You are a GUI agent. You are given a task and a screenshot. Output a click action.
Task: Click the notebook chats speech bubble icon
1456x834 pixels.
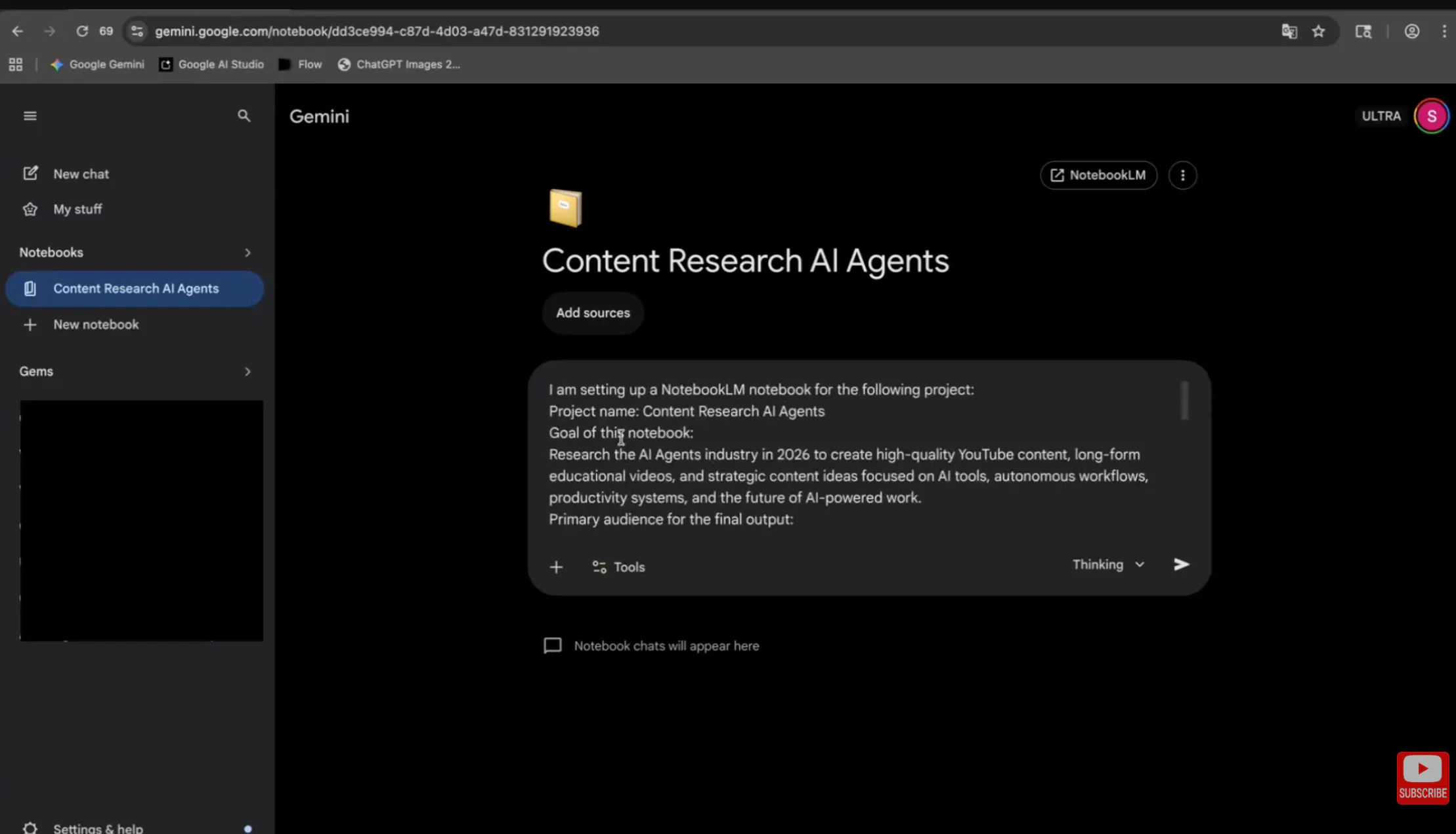tap(553, 646)
